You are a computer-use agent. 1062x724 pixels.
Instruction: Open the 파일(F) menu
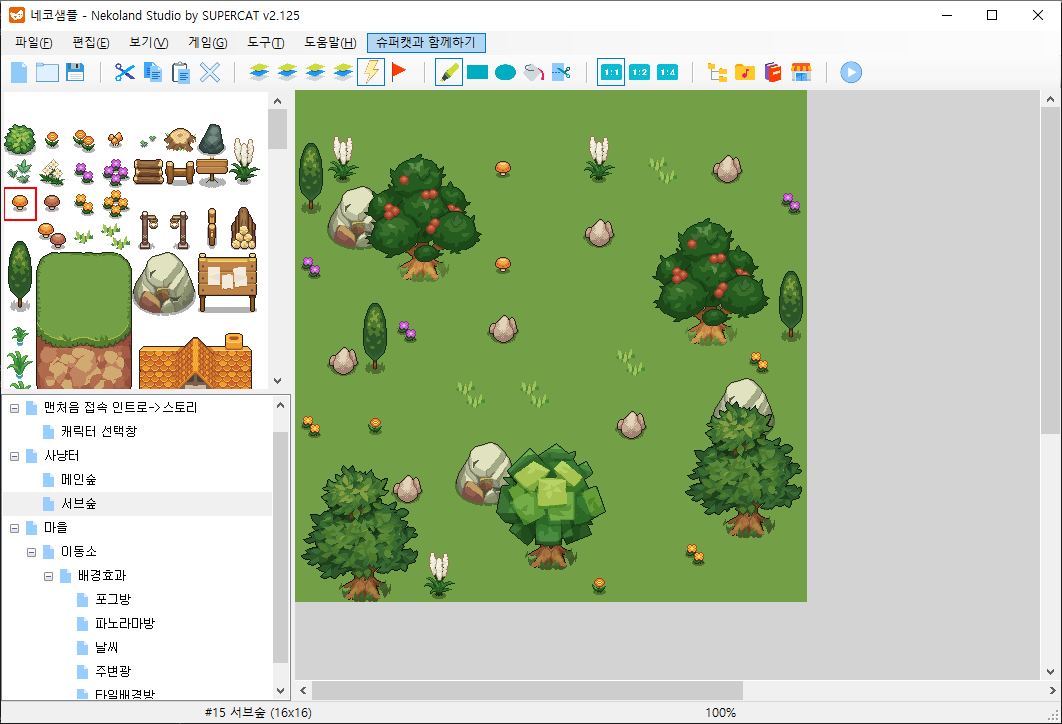[34, 43]
